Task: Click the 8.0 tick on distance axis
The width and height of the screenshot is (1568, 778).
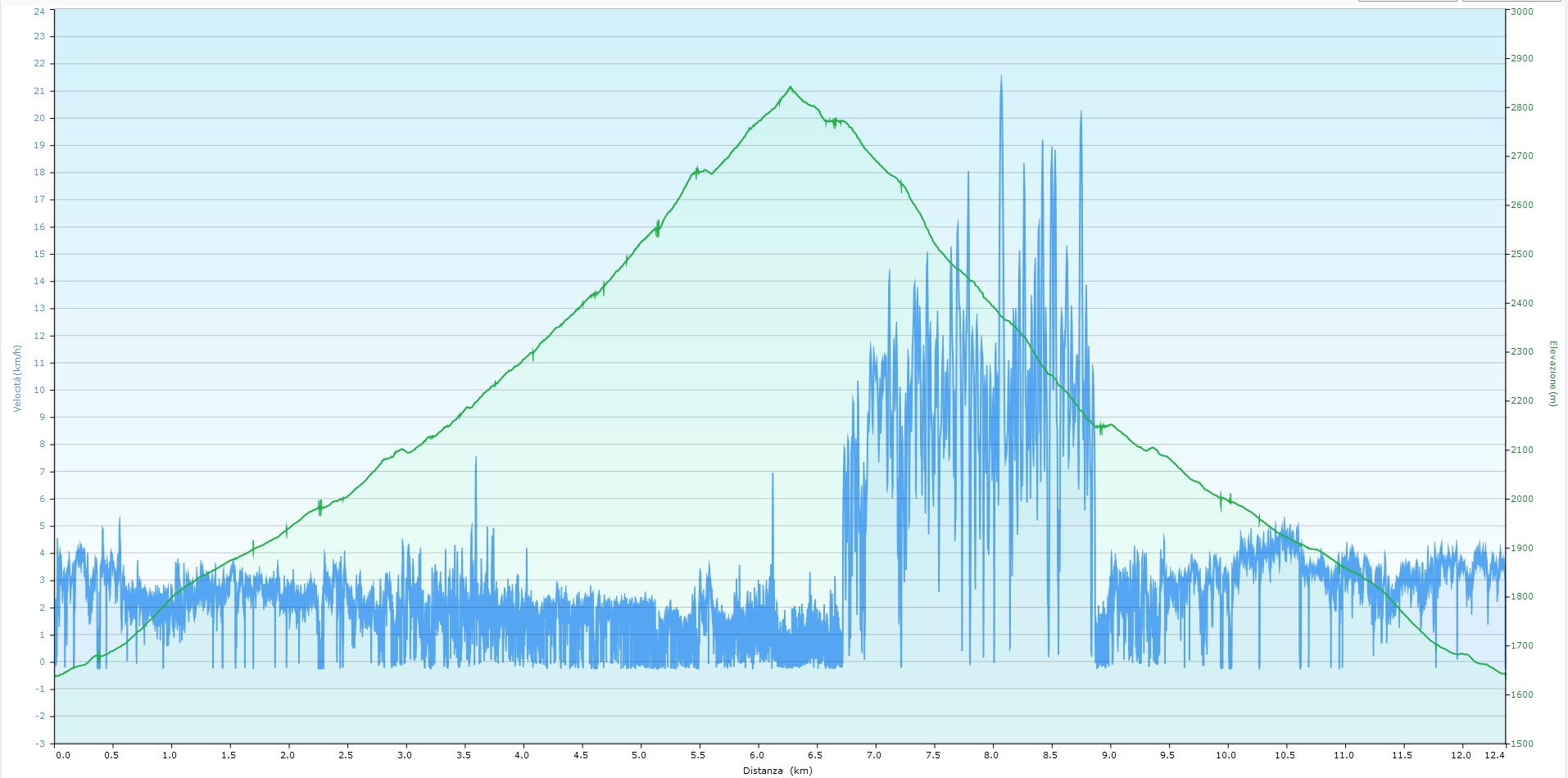Action: 992,755
